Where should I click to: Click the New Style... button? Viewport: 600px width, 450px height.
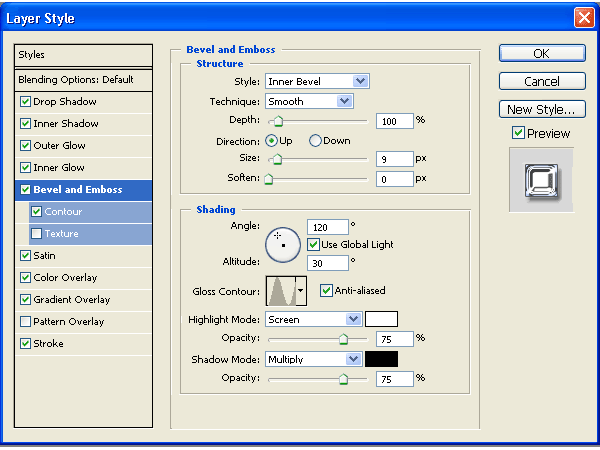pos(541,109)
